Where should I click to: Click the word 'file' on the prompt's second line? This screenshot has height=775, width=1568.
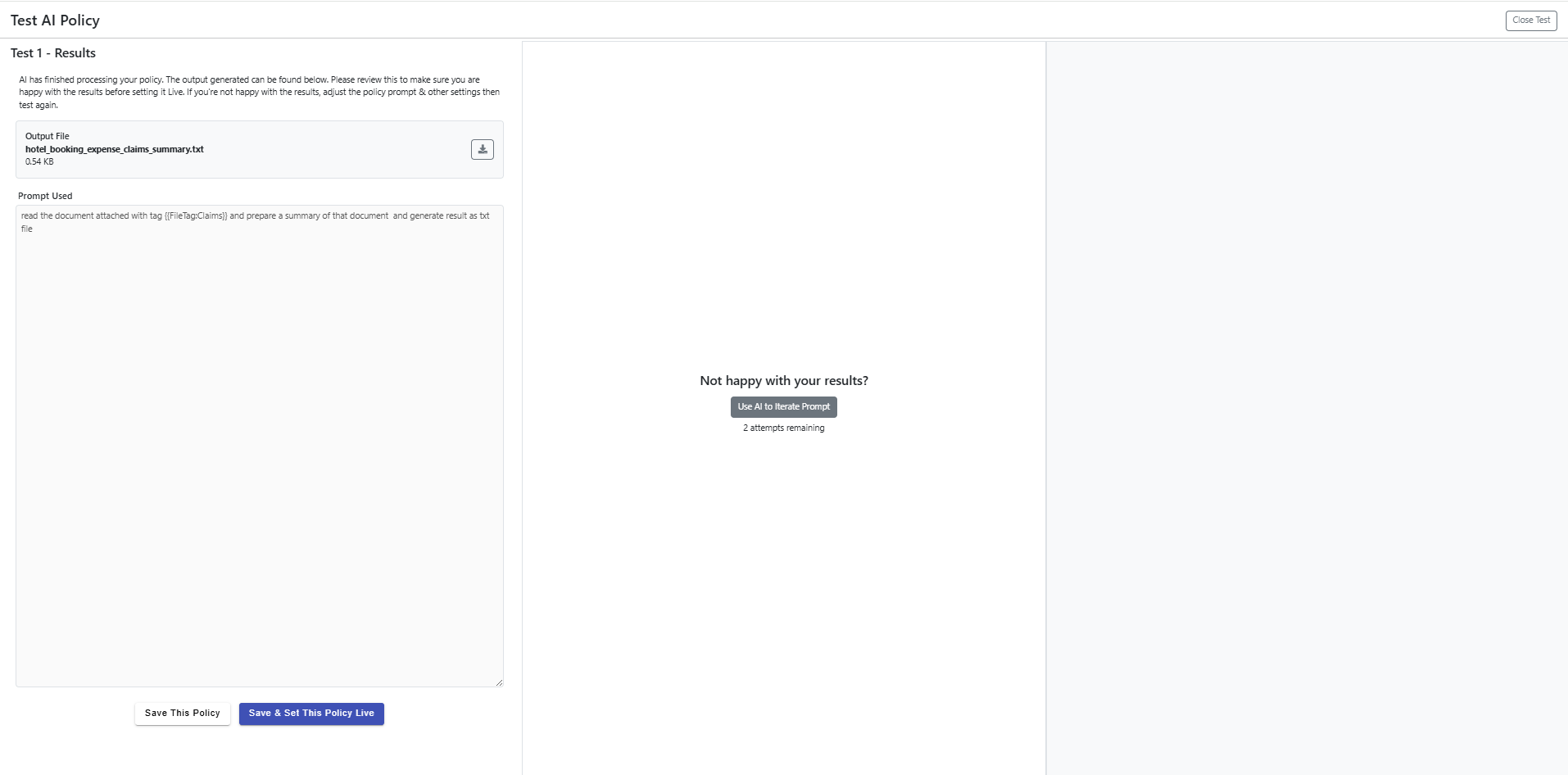click(27, 229)
